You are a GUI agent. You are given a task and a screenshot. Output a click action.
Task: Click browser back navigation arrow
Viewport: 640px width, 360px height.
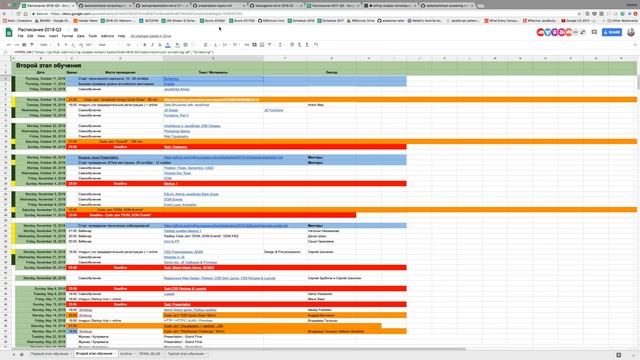click(x=4, y=14)
